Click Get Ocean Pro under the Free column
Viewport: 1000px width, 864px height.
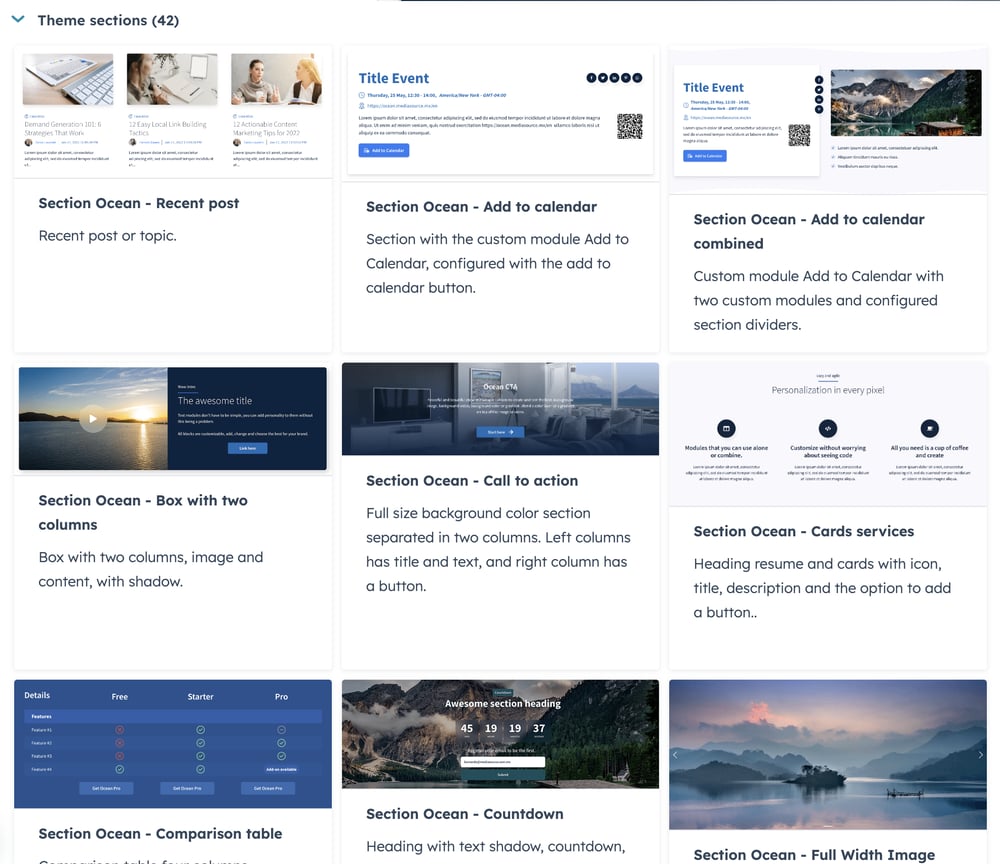tap(106, 788)
